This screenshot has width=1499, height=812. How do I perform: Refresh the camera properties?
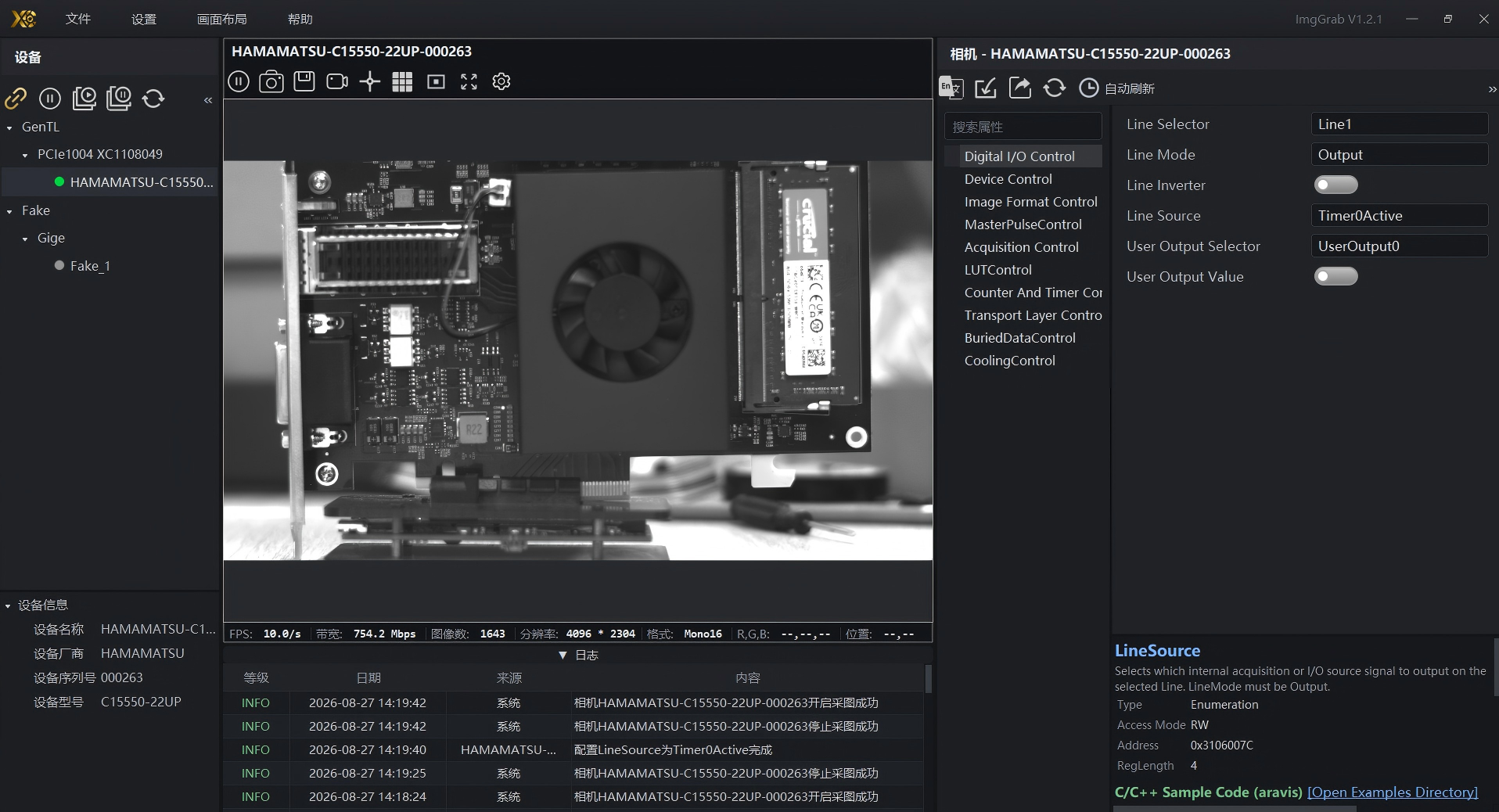click(x=1055, y=88)
